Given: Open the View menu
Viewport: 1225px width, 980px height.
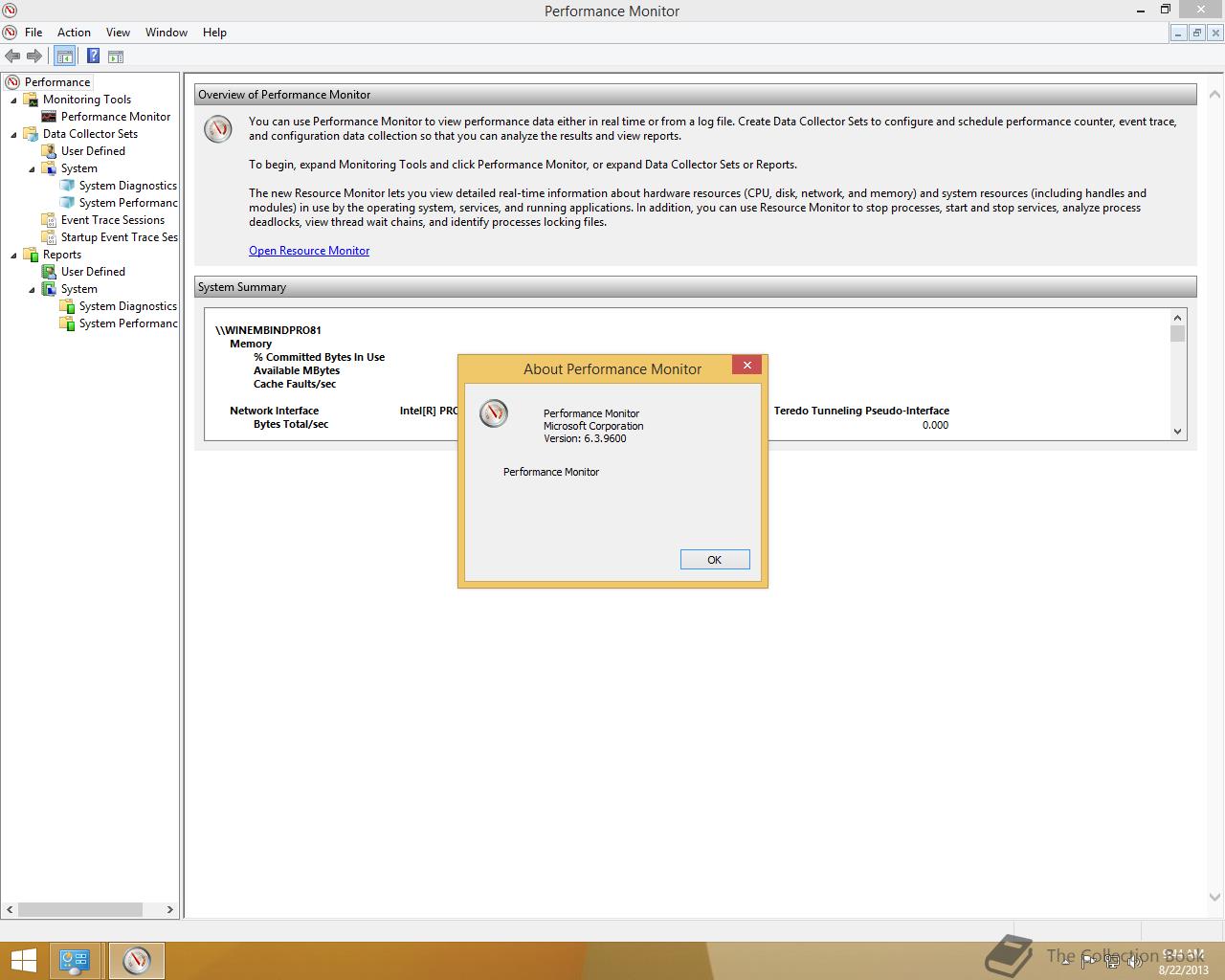Looking at the screenshot, I should (x=118, y=32).
